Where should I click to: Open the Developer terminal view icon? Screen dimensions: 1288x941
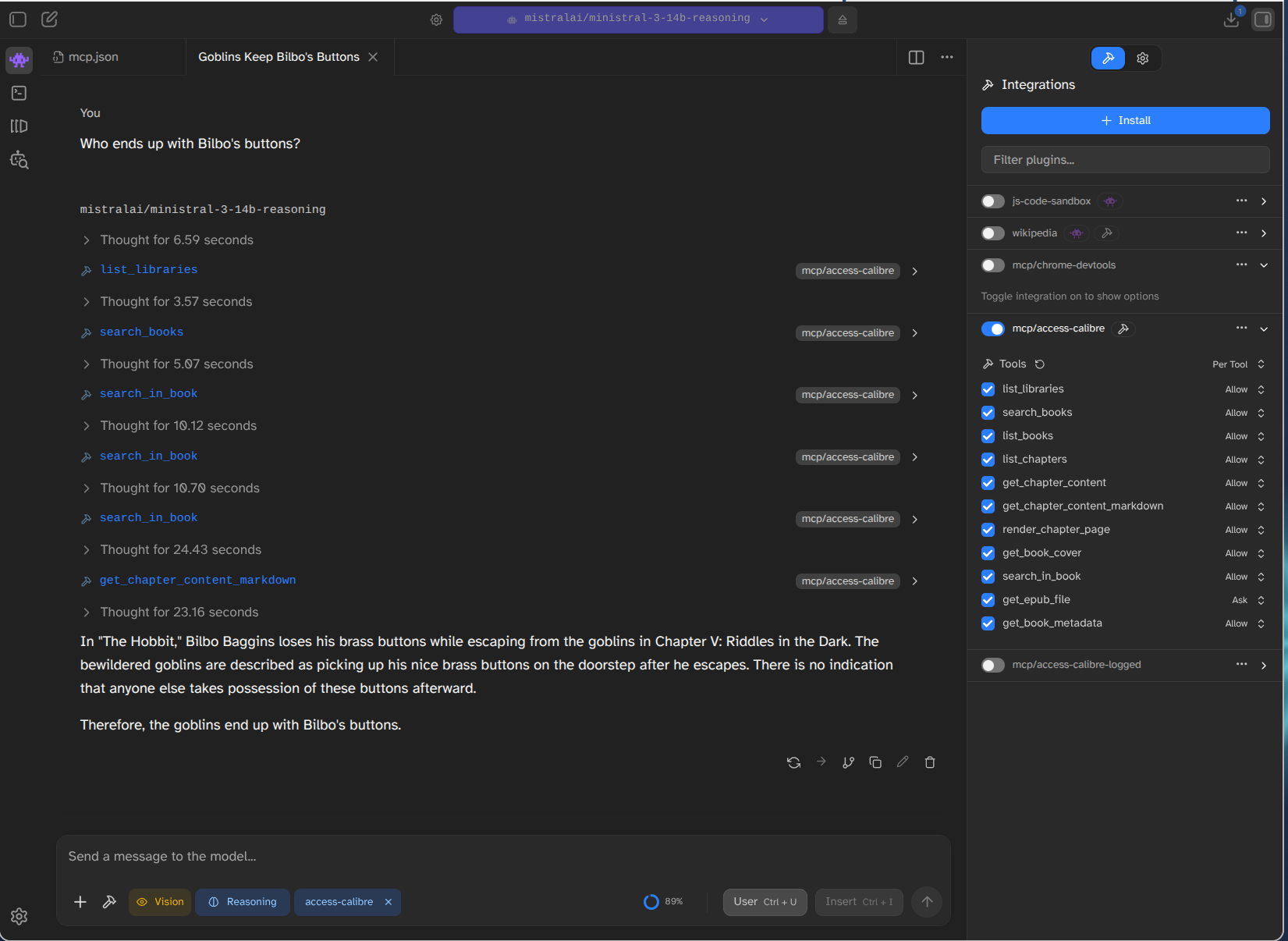coord(19,93)
